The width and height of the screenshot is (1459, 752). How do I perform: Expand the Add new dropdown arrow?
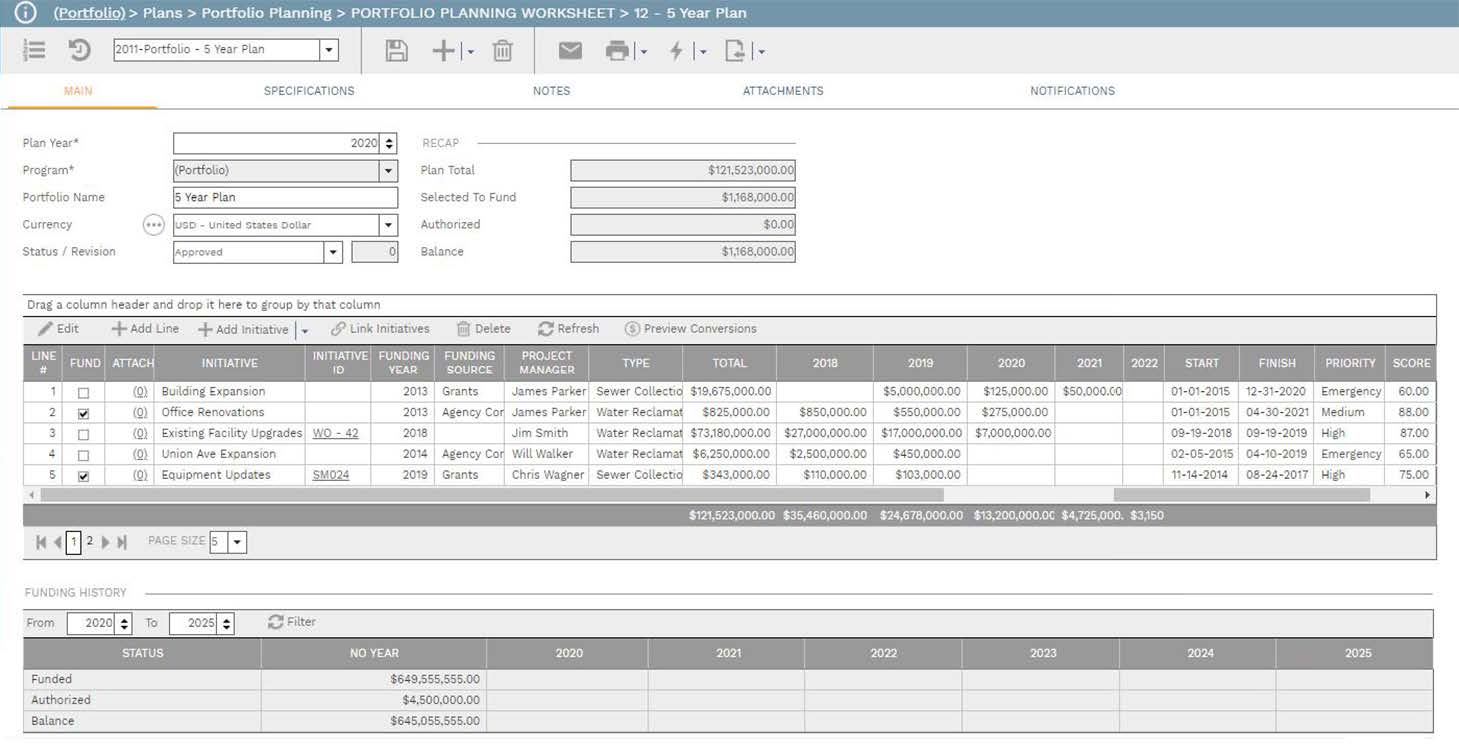tap(469, 52)
